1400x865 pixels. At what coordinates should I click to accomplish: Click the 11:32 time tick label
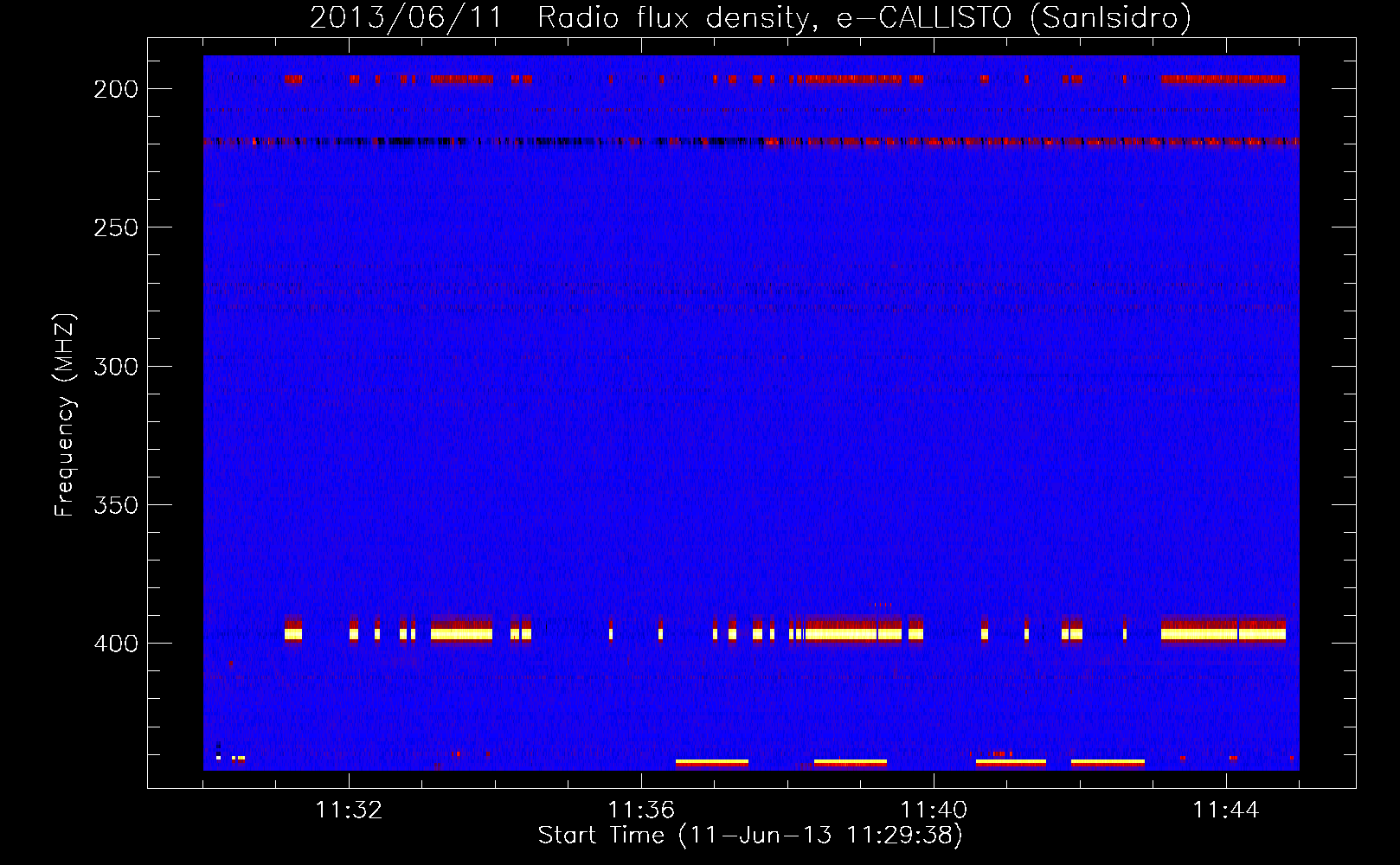tap(349, 811)
